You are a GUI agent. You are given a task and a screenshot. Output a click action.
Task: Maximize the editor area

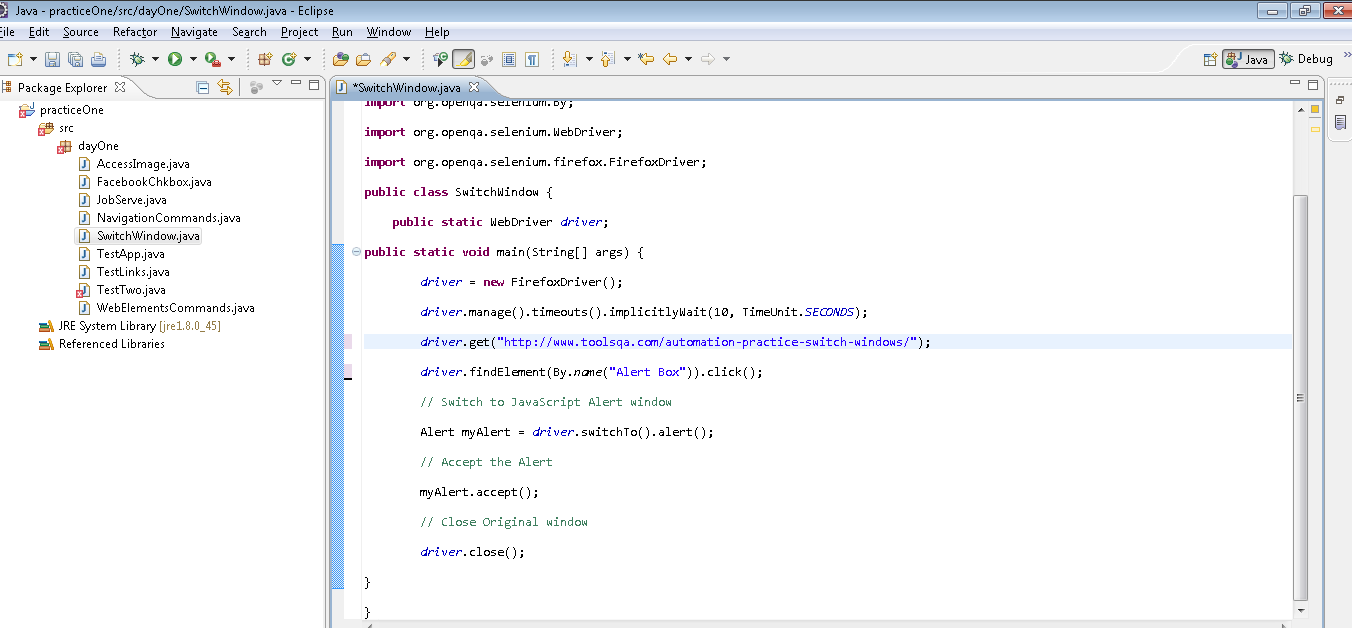coord(1314,84)
